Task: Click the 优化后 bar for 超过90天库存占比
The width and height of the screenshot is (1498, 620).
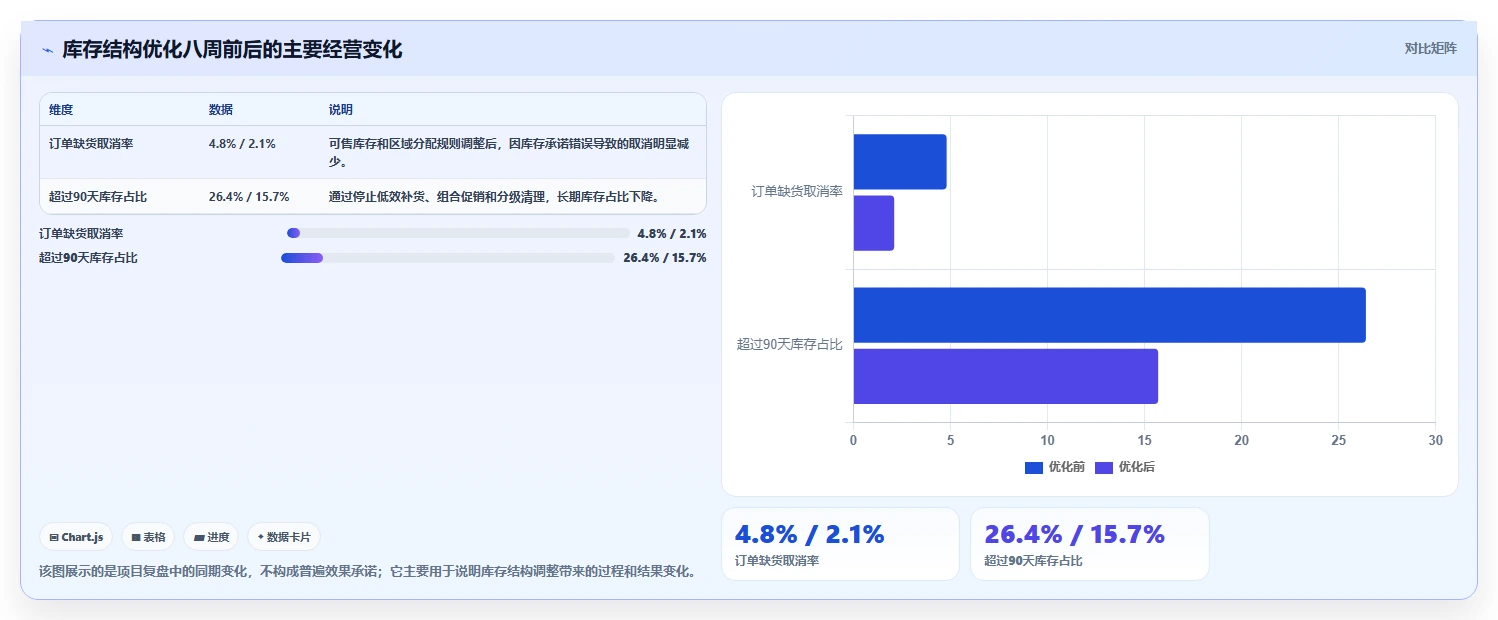Action: pos(1006,376)
